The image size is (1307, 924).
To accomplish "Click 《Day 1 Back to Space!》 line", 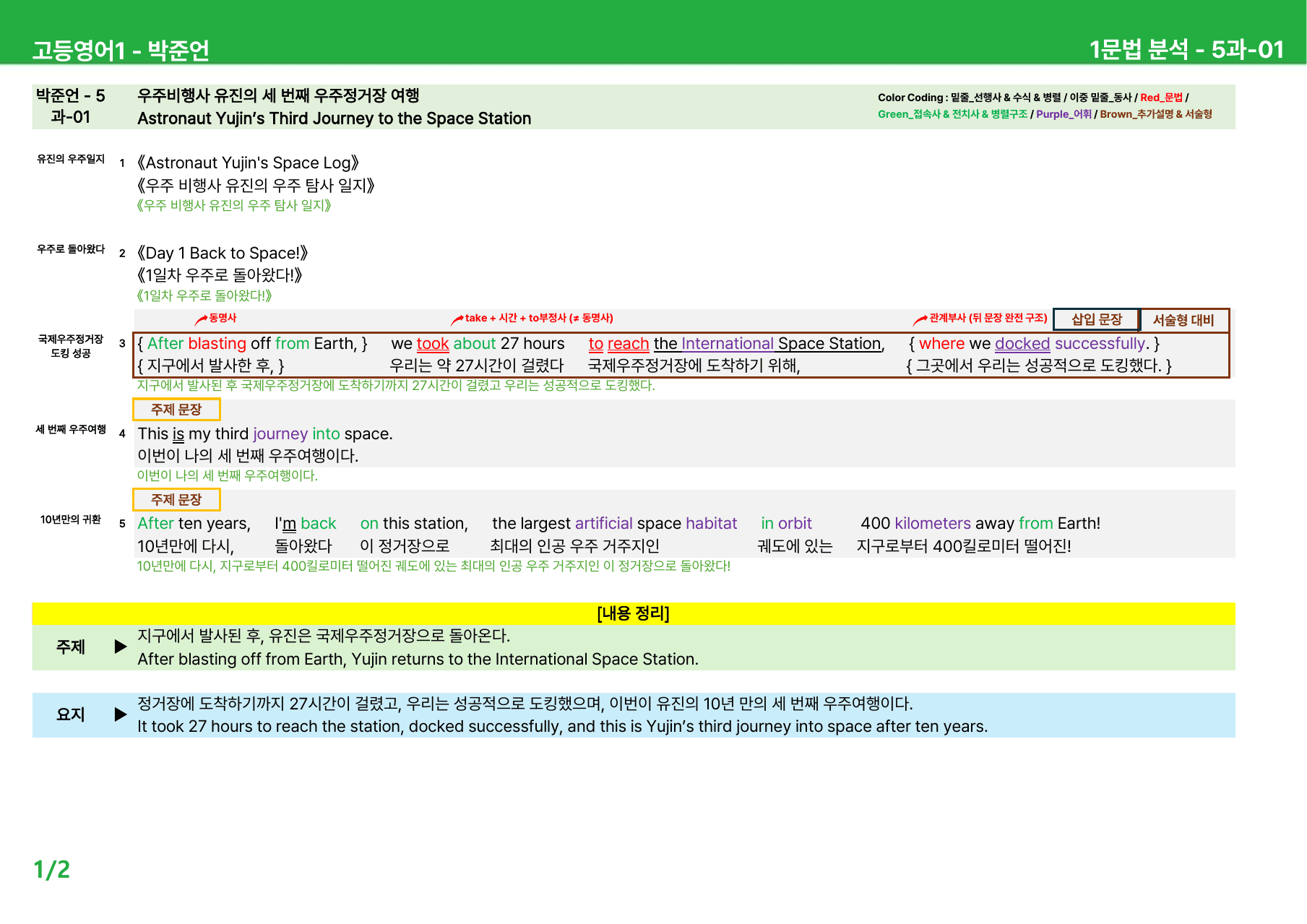I will tap(223, 253).
